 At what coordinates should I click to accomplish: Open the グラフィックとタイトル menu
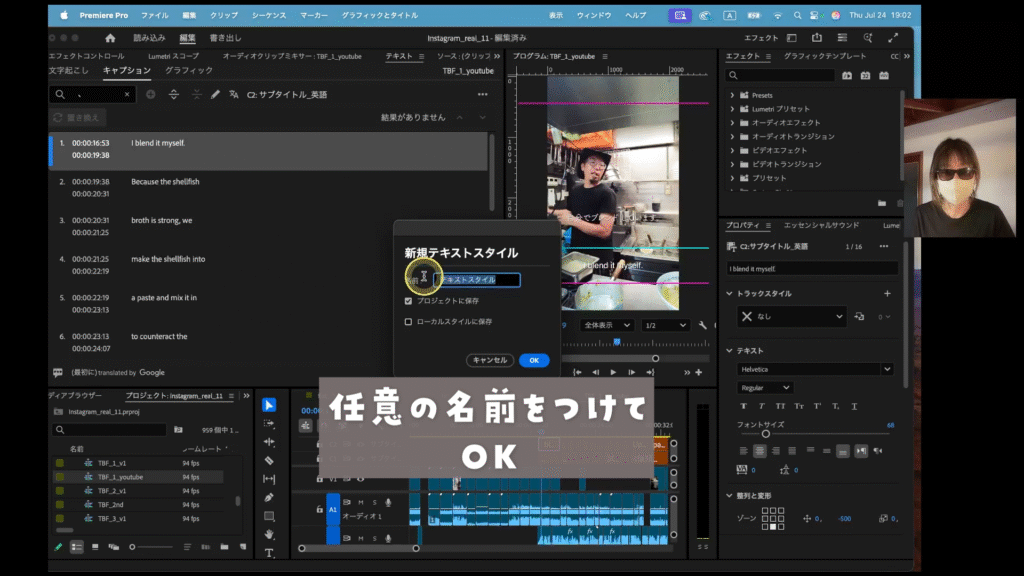coord(379,15)
